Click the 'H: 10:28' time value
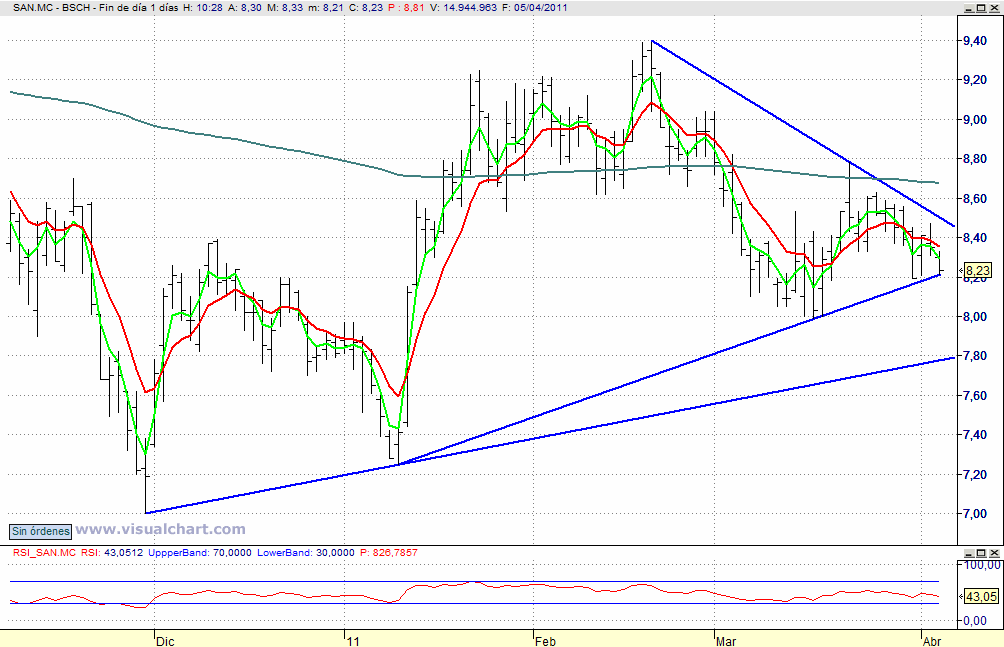Image resolution: width=1004 pixels, height=647 pixels. (x=202, y=8)
